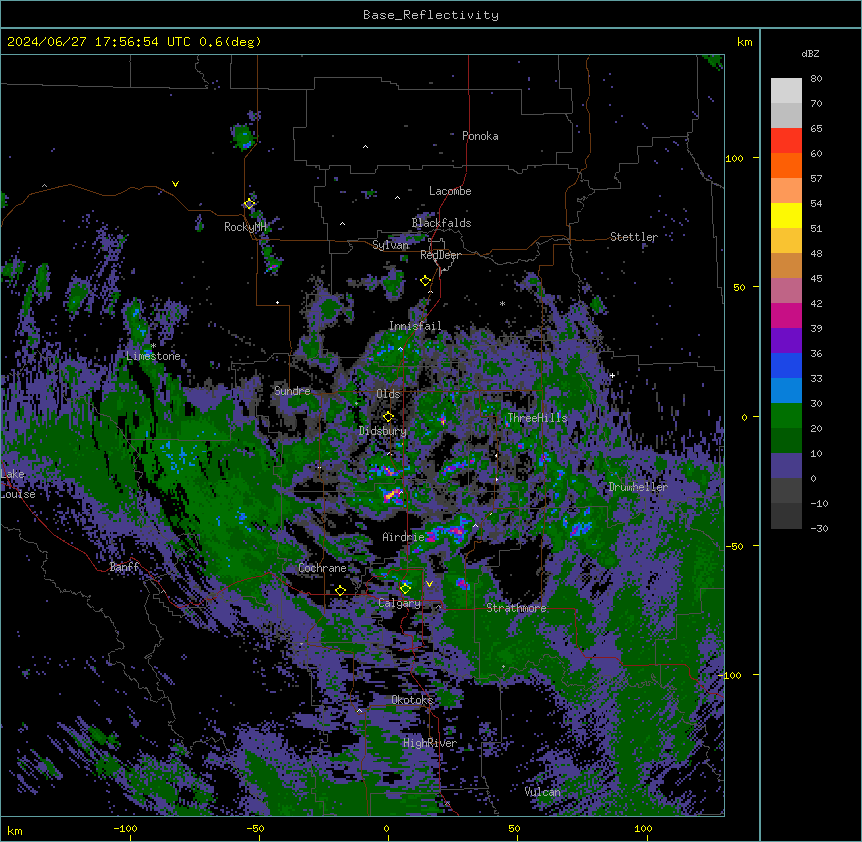Select the royal blue legend swatch near 36
This screenshot has height=842, width=862.
[x=786, y=365]
